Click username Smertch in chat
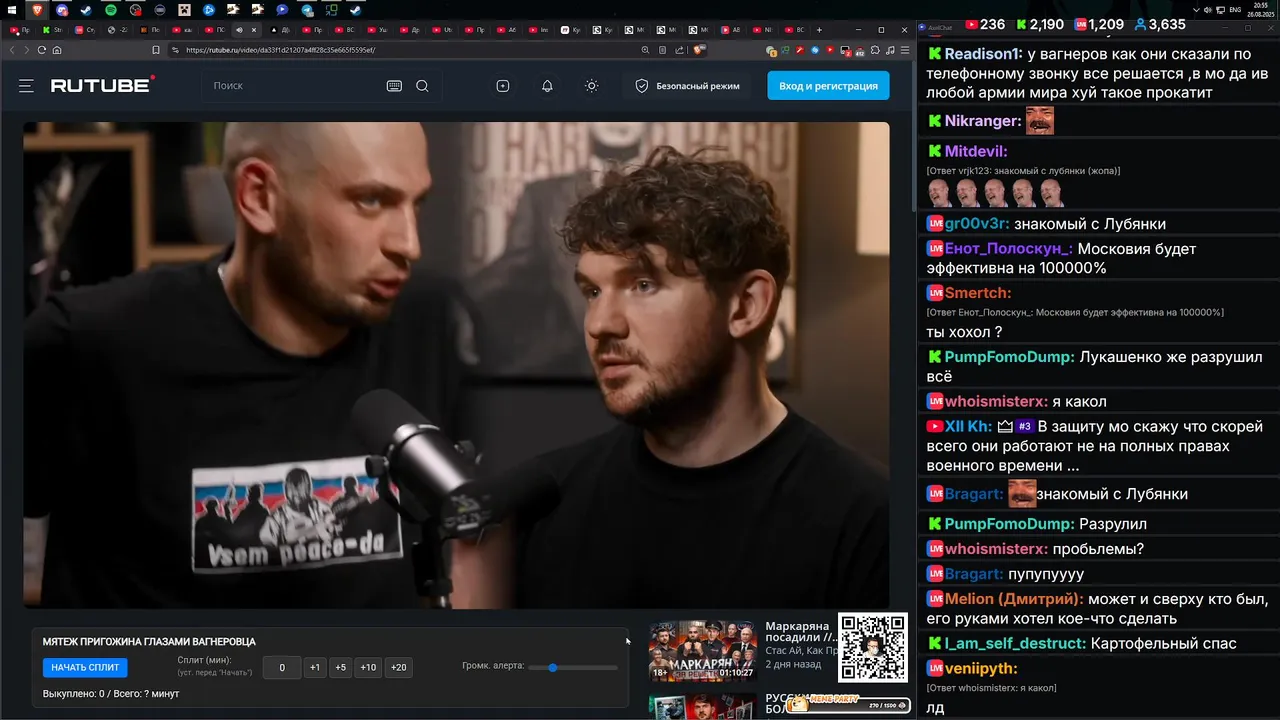This screenshot has height=720, width=1280. point(977,293)
